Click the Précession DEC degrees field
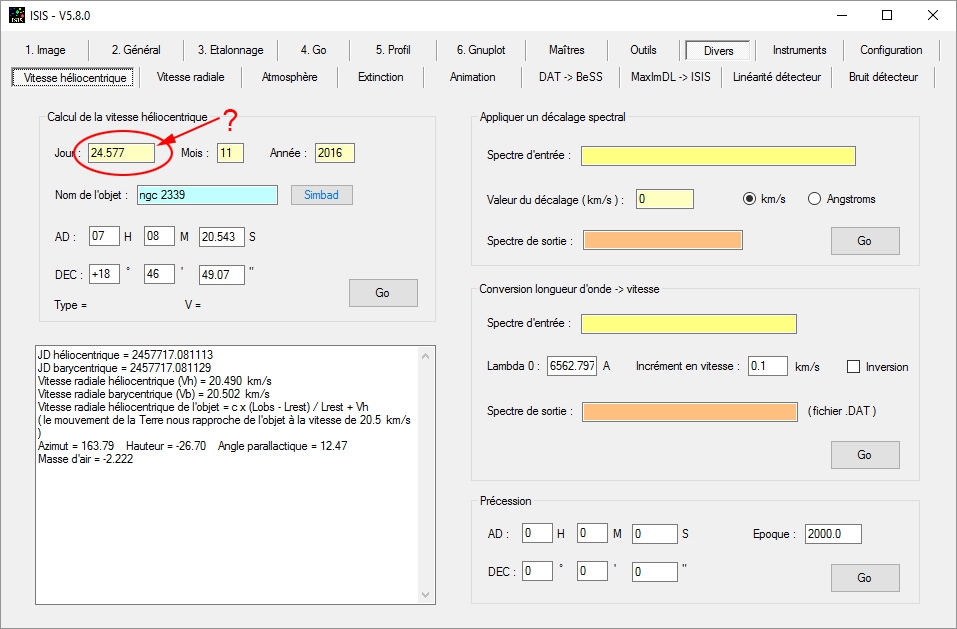957x629 pixels. [537, 571]
